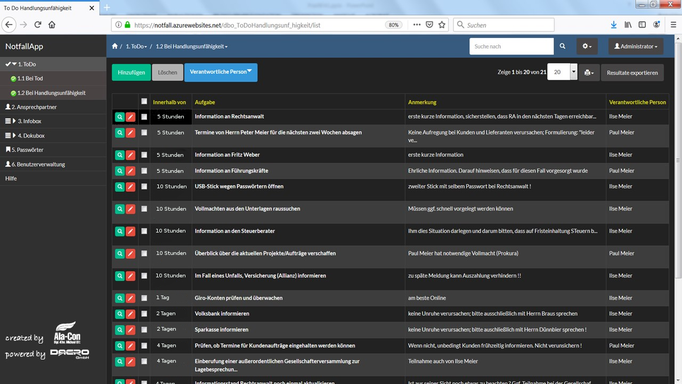The image size is (682, 384).
Task: Edit the Information an Rechtsanwalt row
Action: [130, 117]
